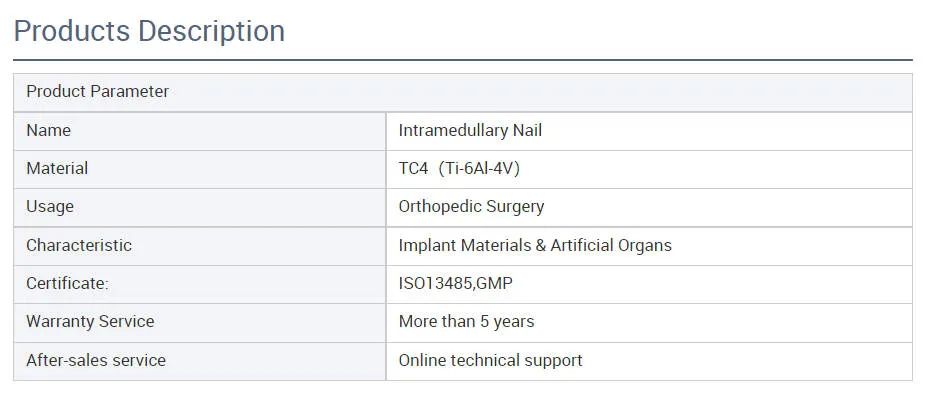Click the After-sales service label cell
The height and width of the screenshot is (398, 946).
coord(200,361)
